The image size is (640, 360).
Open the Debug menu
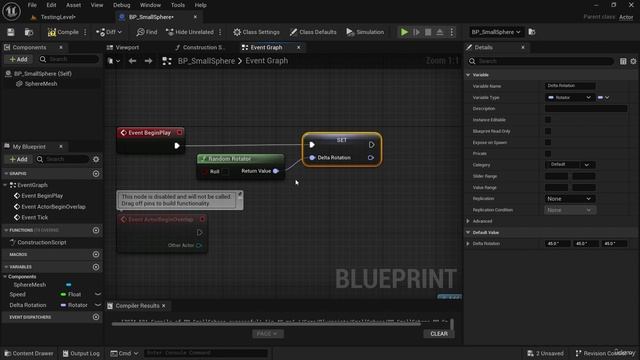pyautogui.click(x=122, y=5)
